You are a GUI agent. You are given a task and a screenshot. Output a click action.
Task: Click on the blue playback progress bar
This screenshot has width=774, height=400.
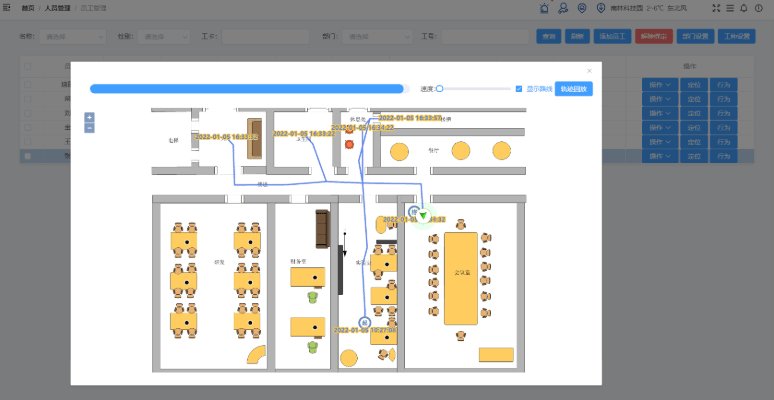[249, 89]
